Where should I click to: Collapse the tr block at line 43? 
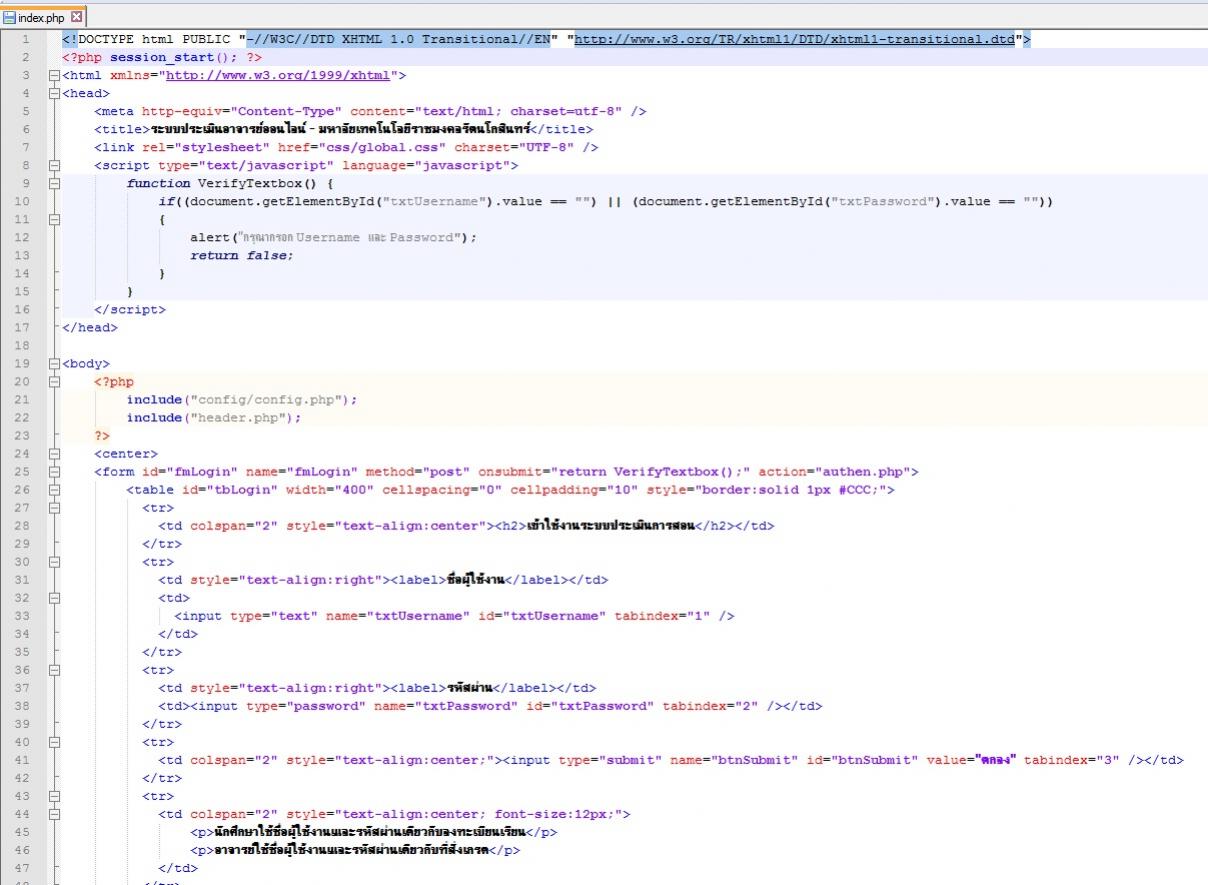point(55,795)
